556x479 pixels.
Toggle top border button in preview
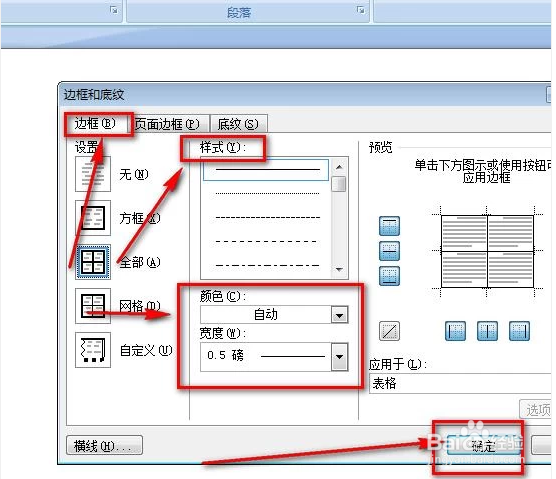coord(389,226)
